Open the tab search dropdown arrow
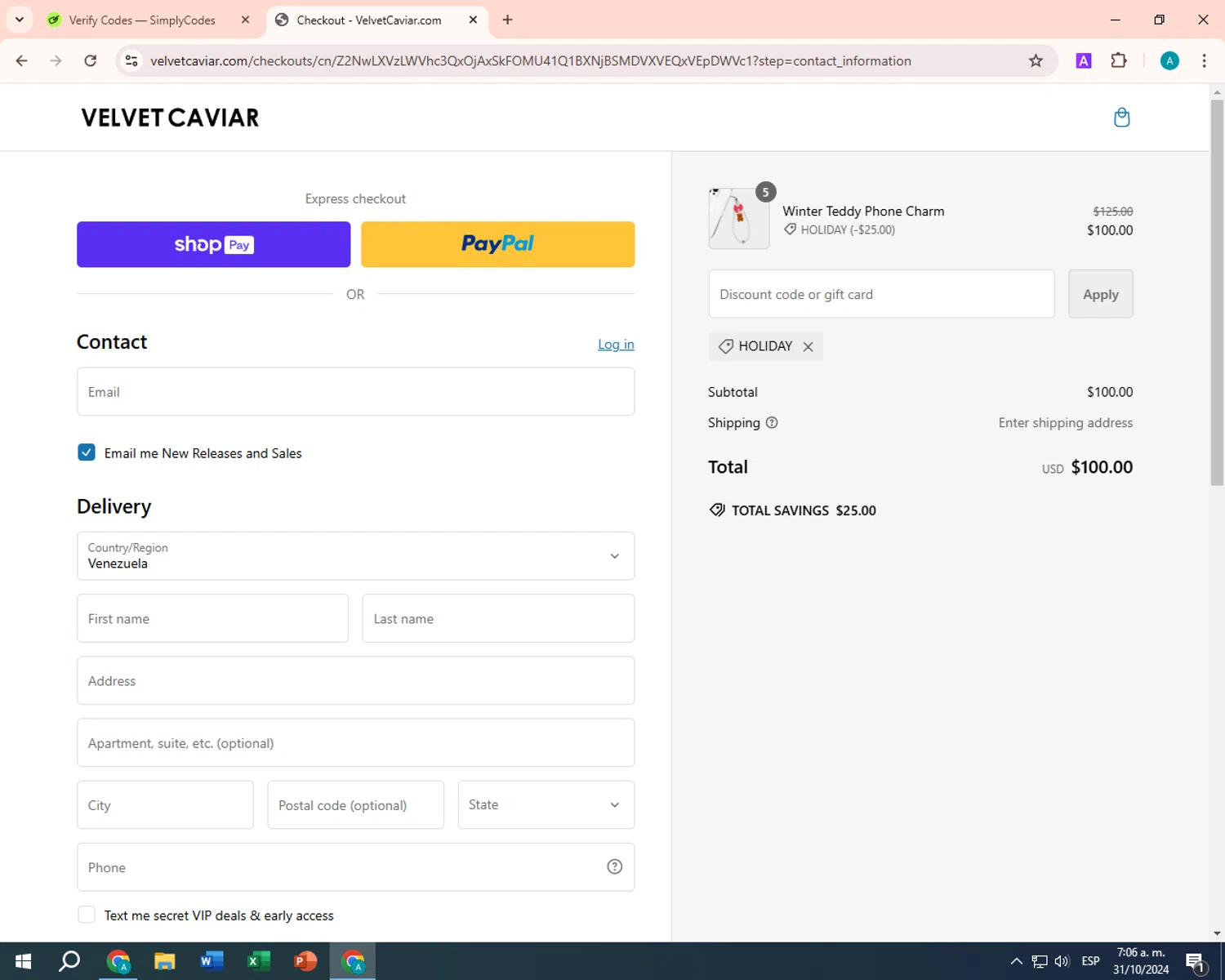 [x=20, y=20]
